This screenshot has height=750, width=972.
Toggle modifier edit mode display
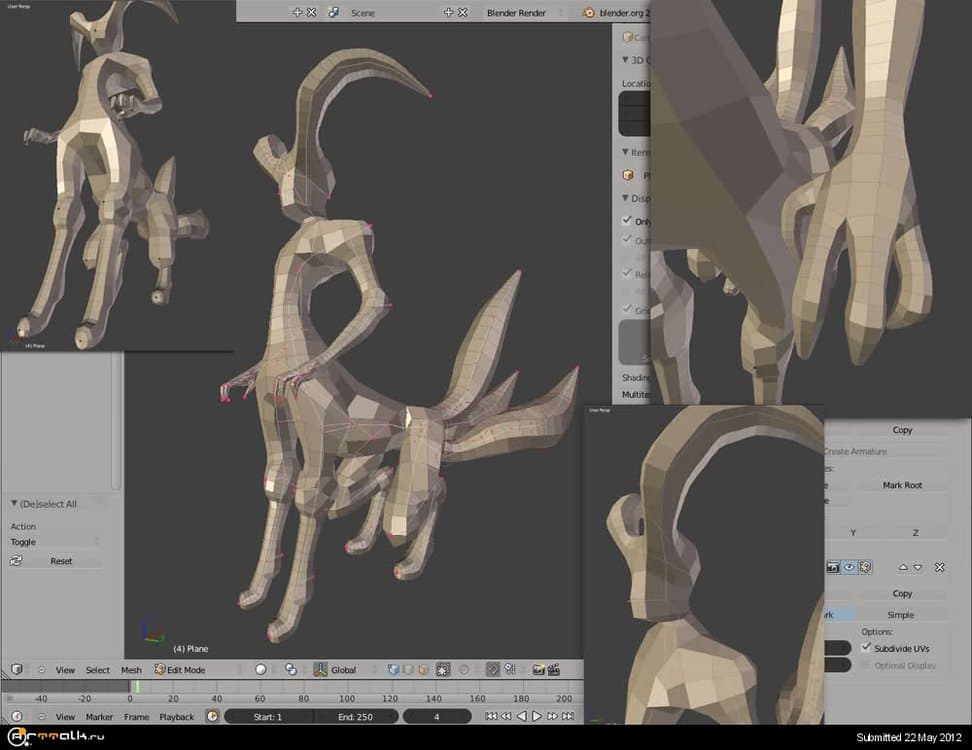click(x=864, y=567)
